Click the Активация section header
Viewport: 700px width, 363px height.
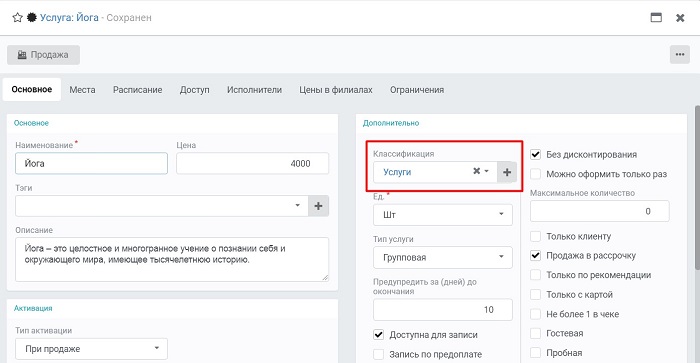point(33,308)
